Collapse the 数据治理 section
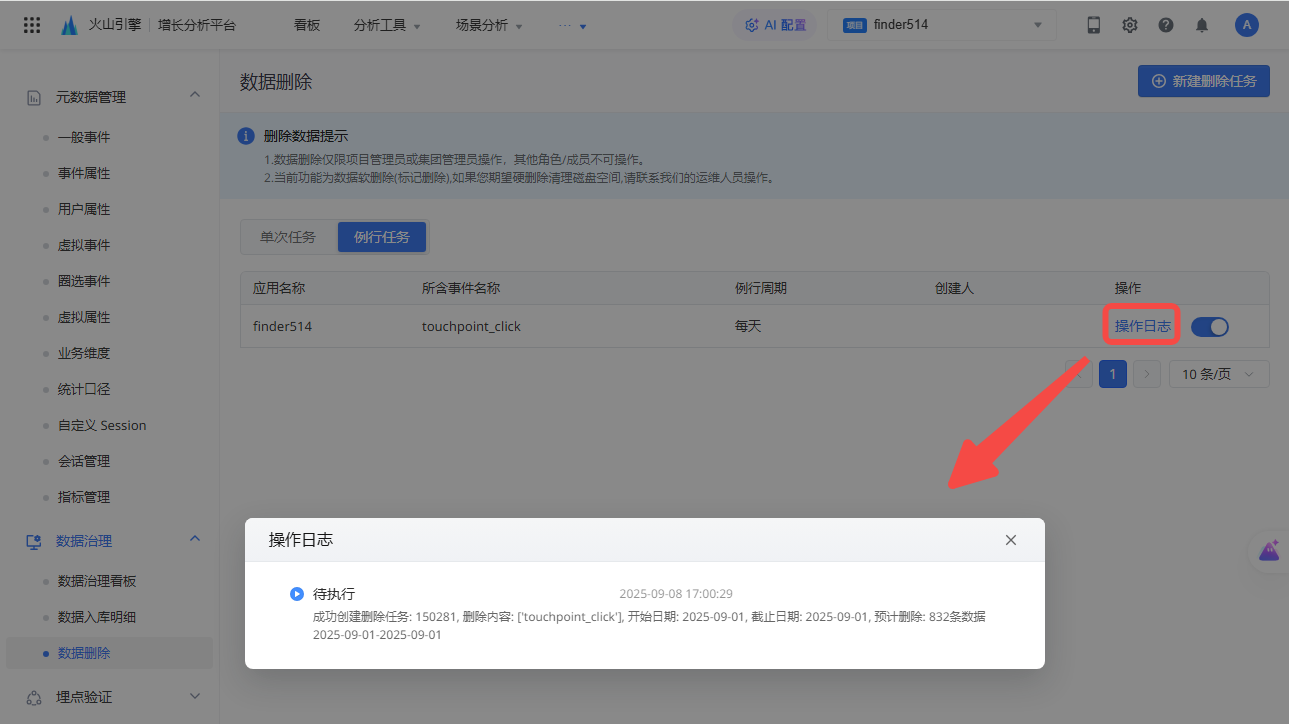This screenshot has height=724, width=1289. point(195,539)
